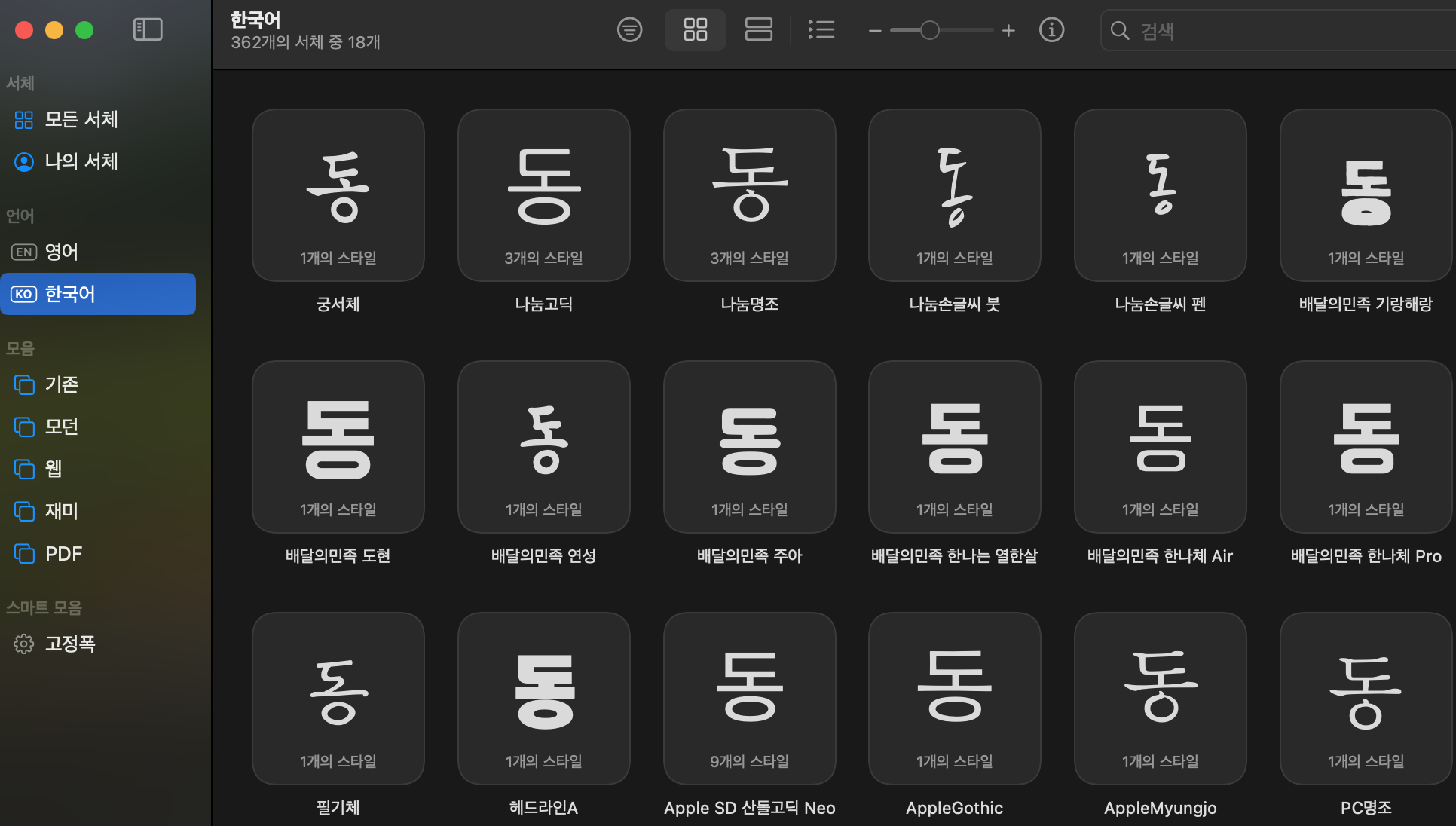
Task: Show font information with info icon
Action: click(x=1051, y=29)
